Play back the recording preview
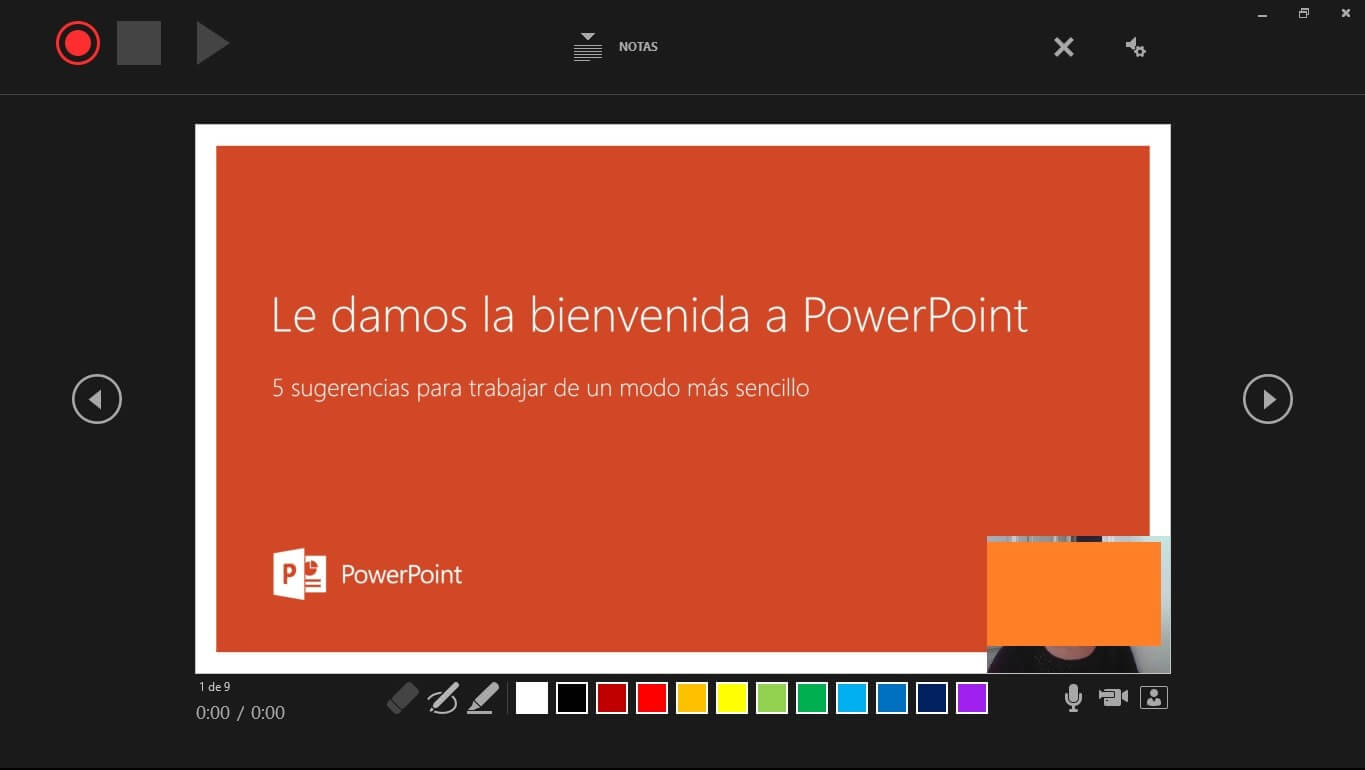This screenshot has width=1365, height=770. [212, 44]
